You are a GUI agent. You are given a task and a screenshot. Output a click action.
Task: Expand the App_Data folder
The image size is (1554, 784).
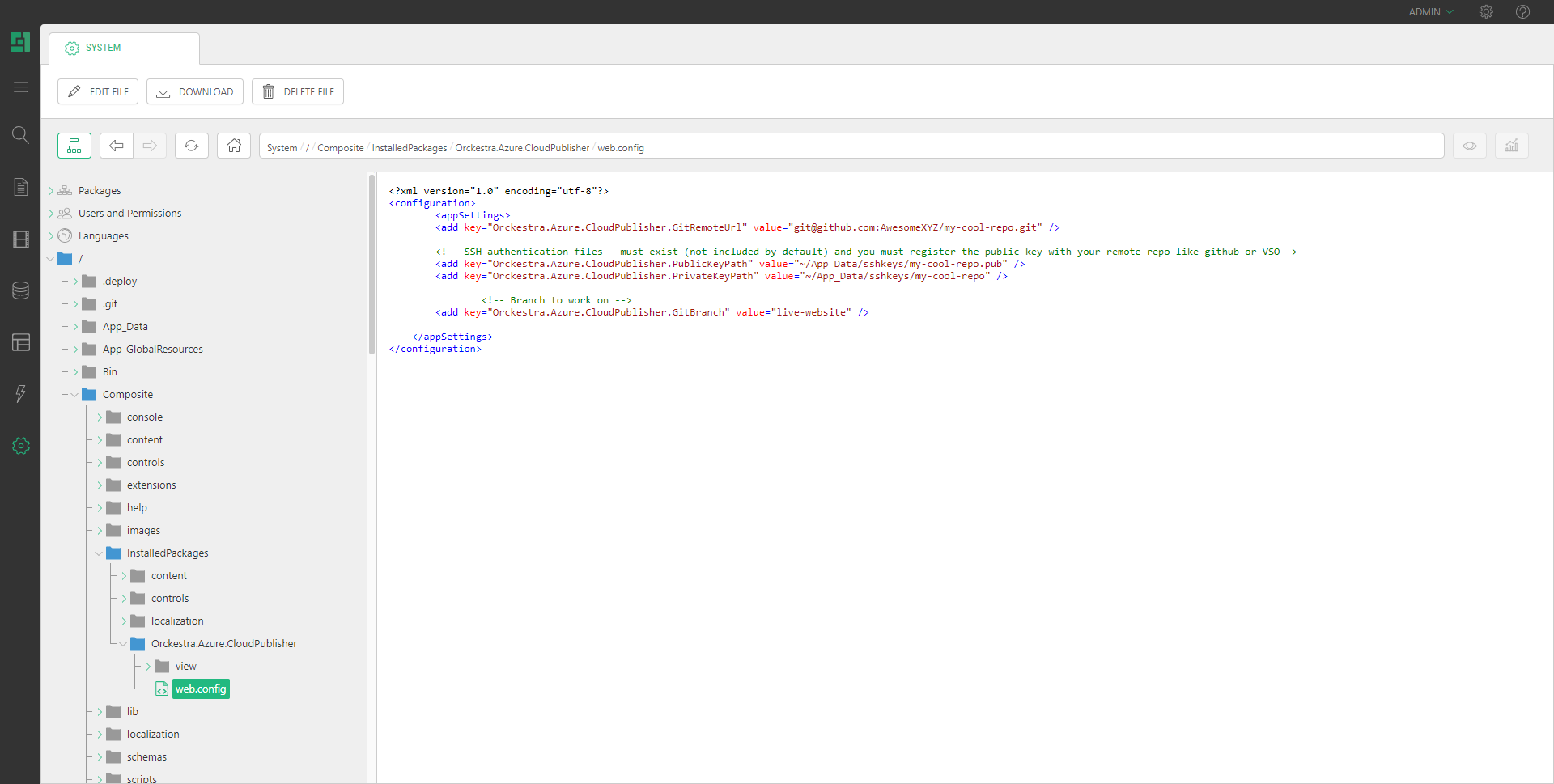click(x=75, y=327)
